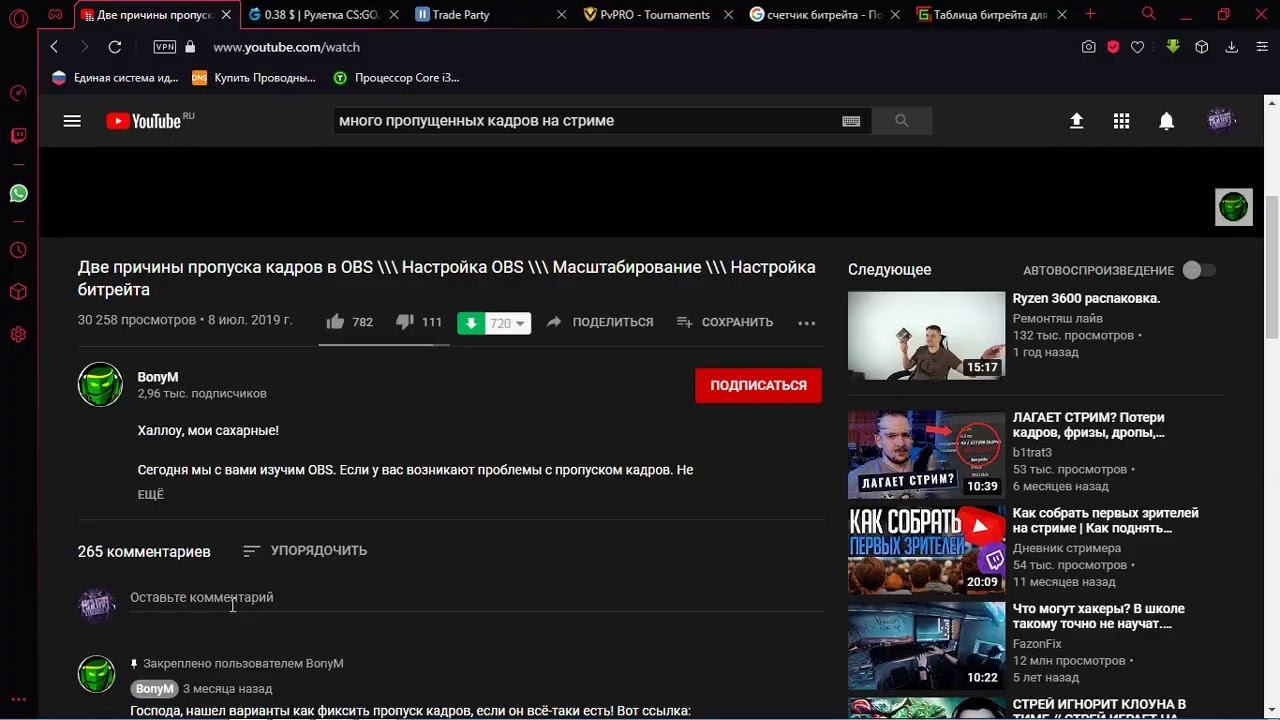The image size is (1280, 720).
Task: Open the account avatar menu
Action: (1221, 121)
